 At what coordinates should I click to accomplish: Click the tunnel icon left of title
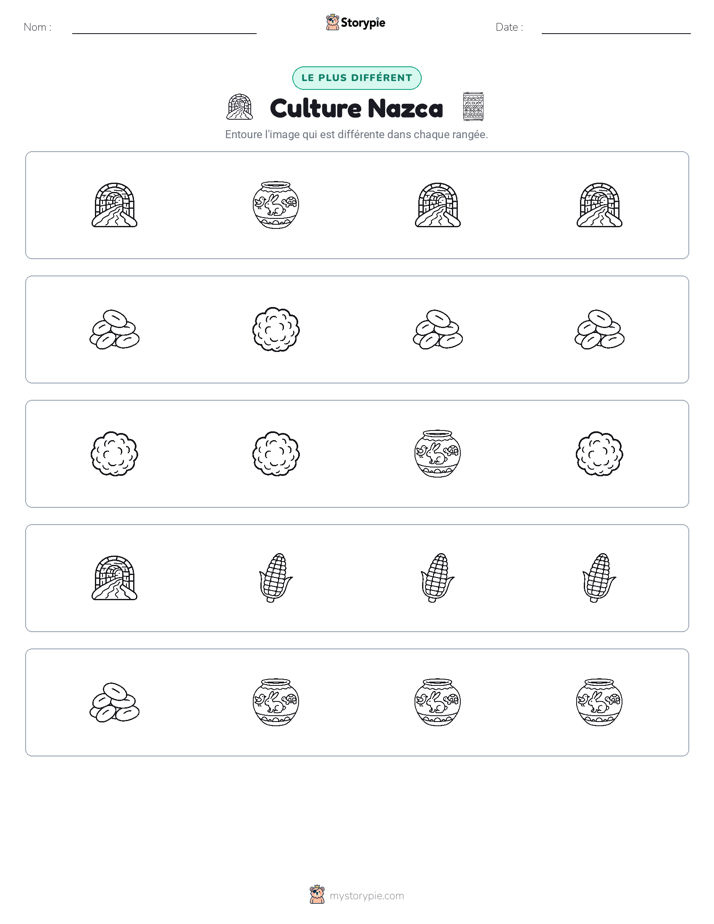240,107
